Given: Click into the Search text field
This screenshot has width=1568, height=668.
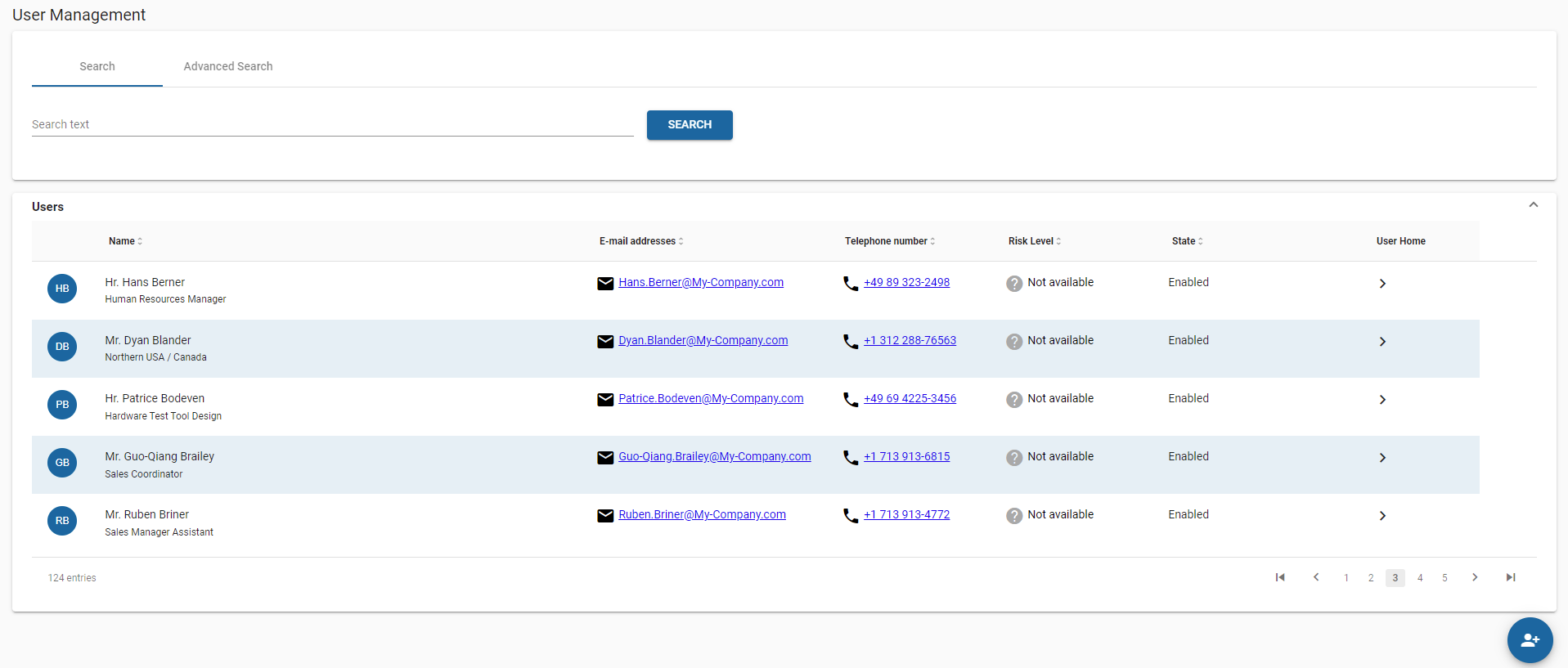Looking at the screenshot, I should 332,124.
